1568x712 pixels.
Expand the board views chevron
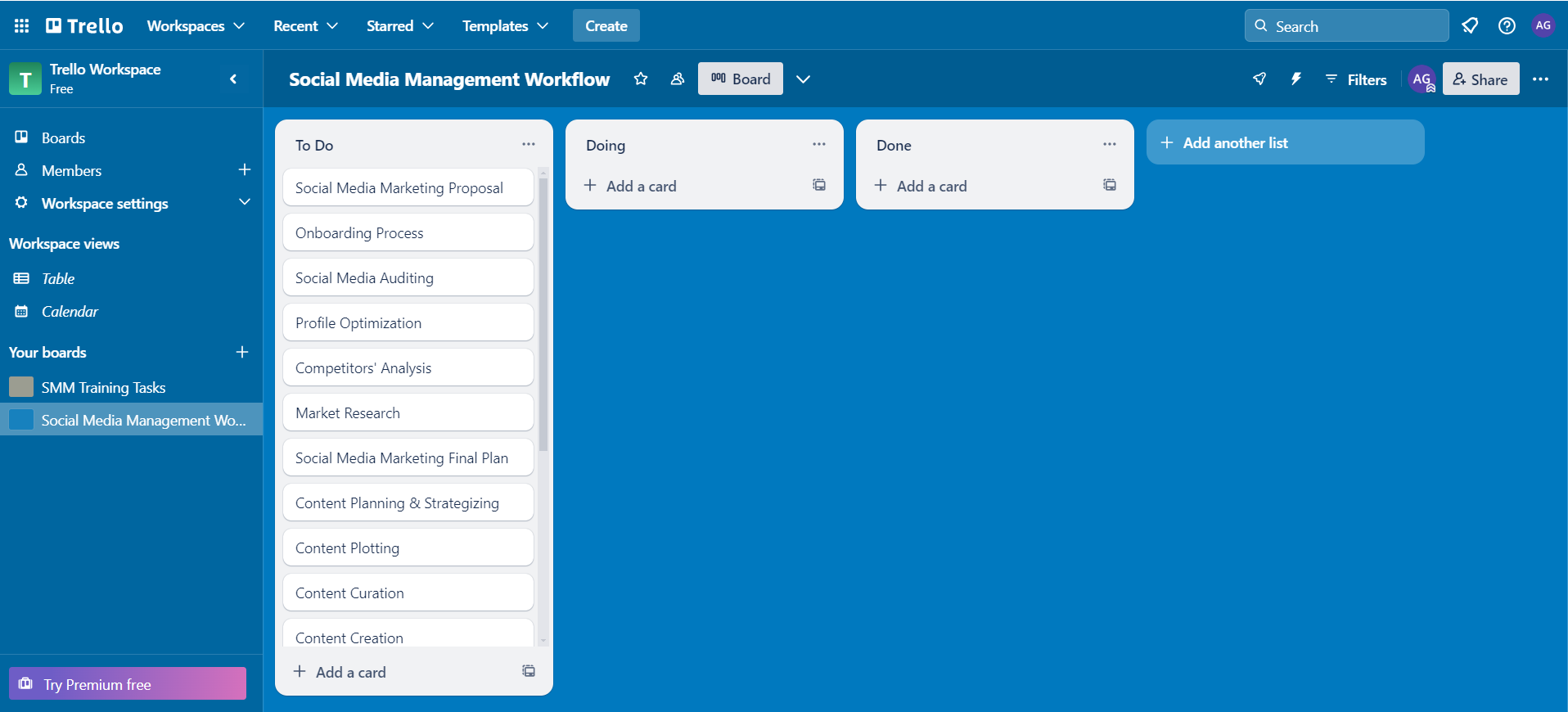tap(804, 79)
